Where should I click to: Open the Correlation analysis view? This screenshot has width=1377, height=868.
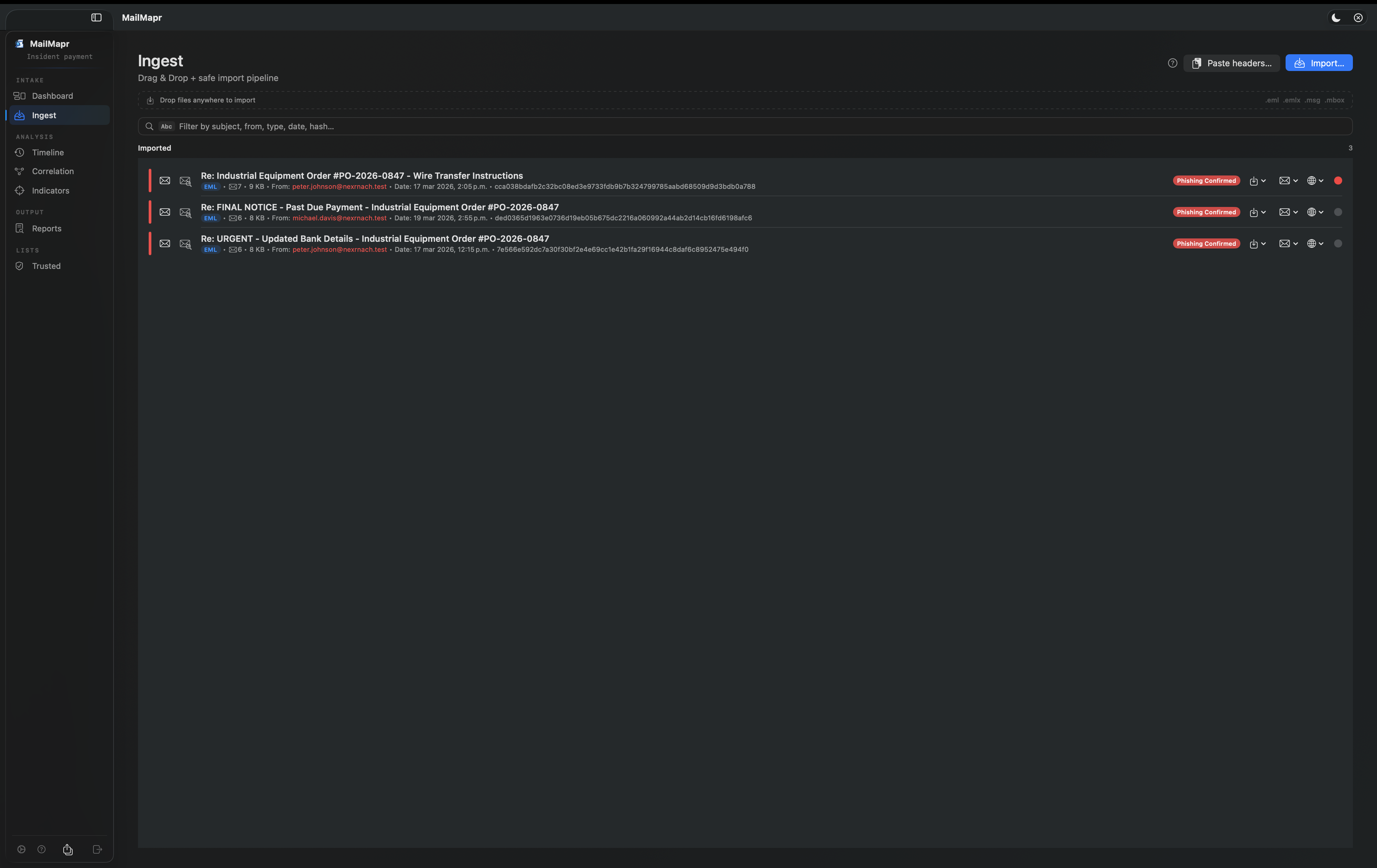pyautogui.click(x=52, y=170)
